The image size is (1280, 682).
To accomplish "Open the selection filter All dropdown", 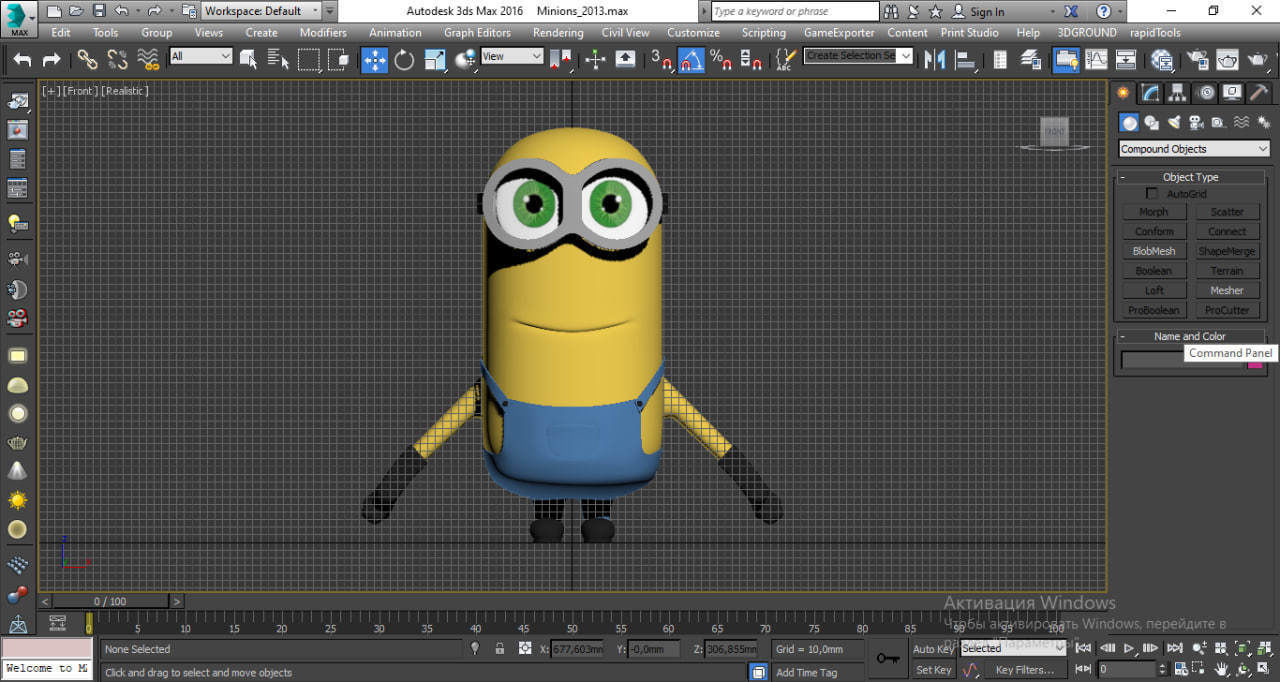I will (201, 56).
